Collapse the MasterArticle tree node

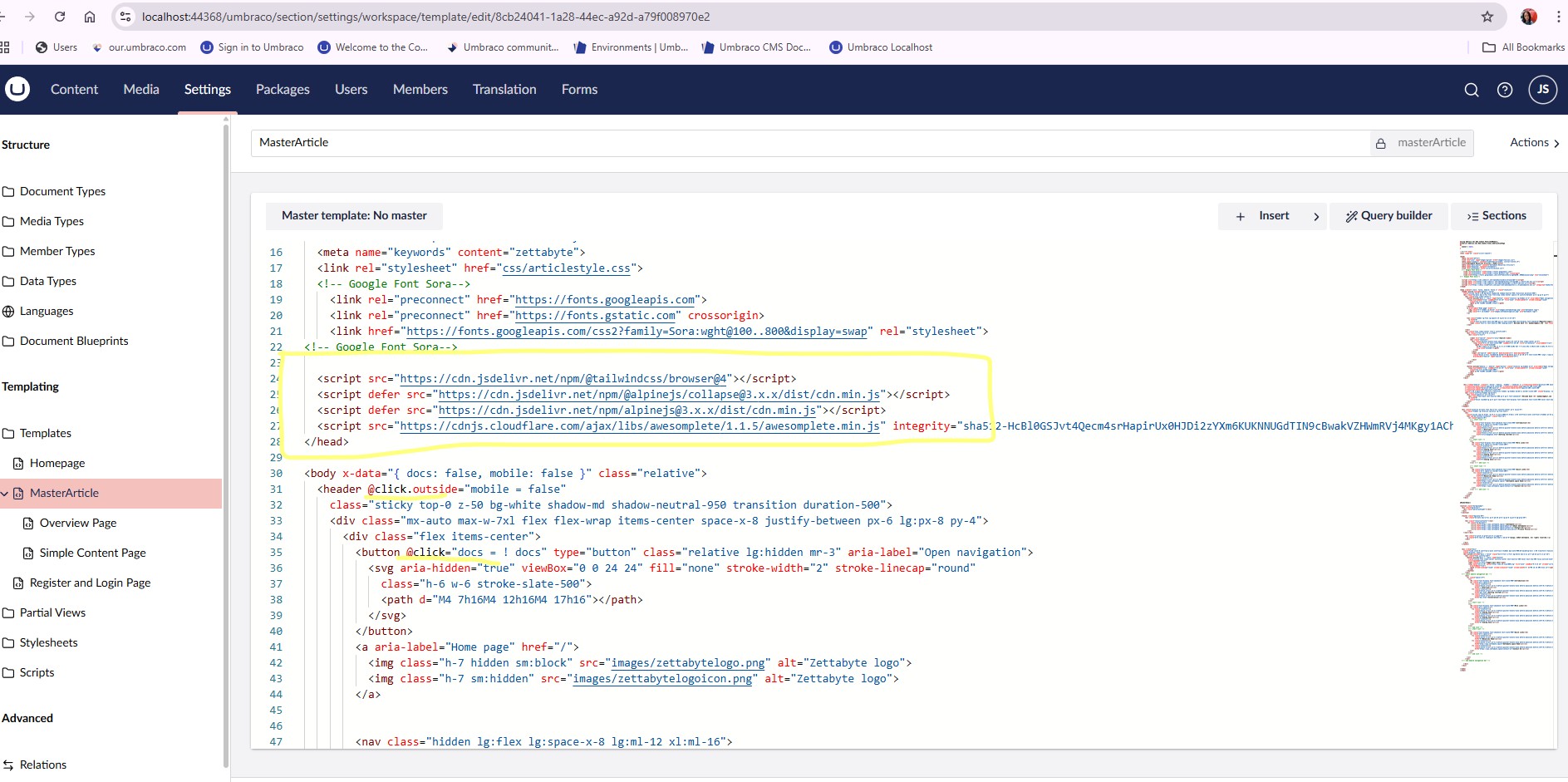click(x=5, y=494)
